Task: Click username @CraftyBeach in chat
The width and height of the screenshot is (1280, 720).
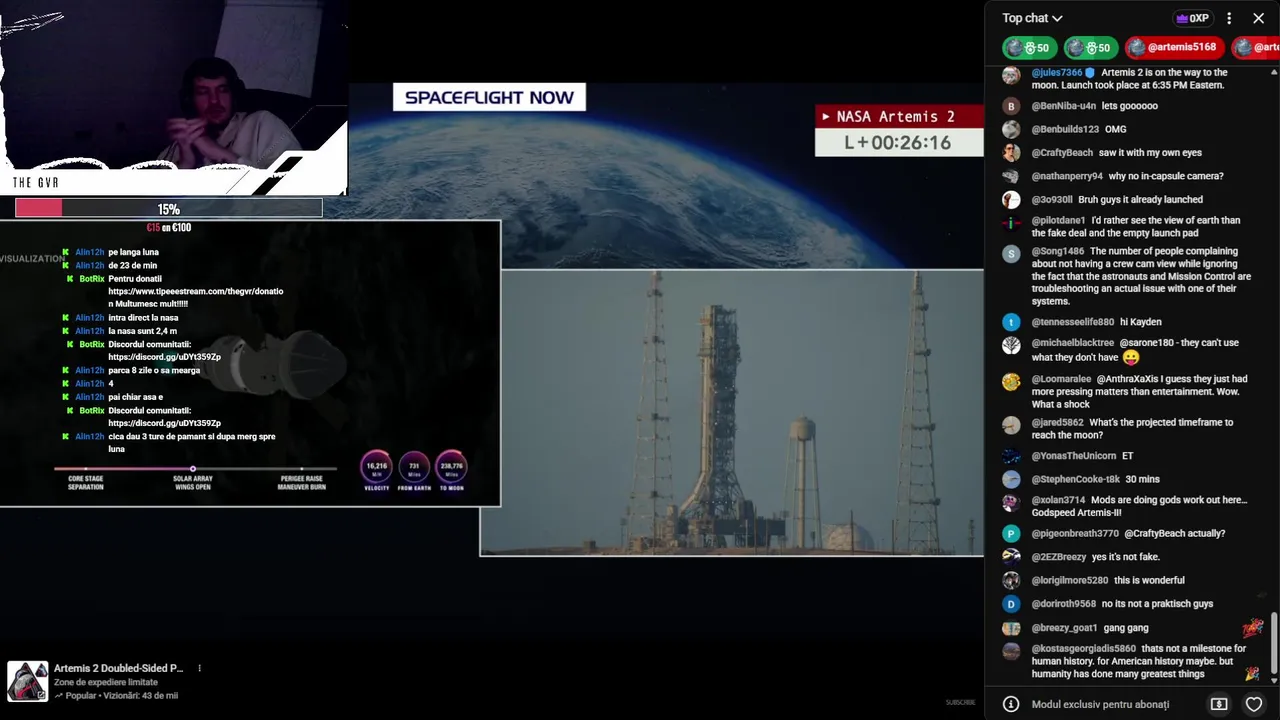Action: pos(1062,153)
